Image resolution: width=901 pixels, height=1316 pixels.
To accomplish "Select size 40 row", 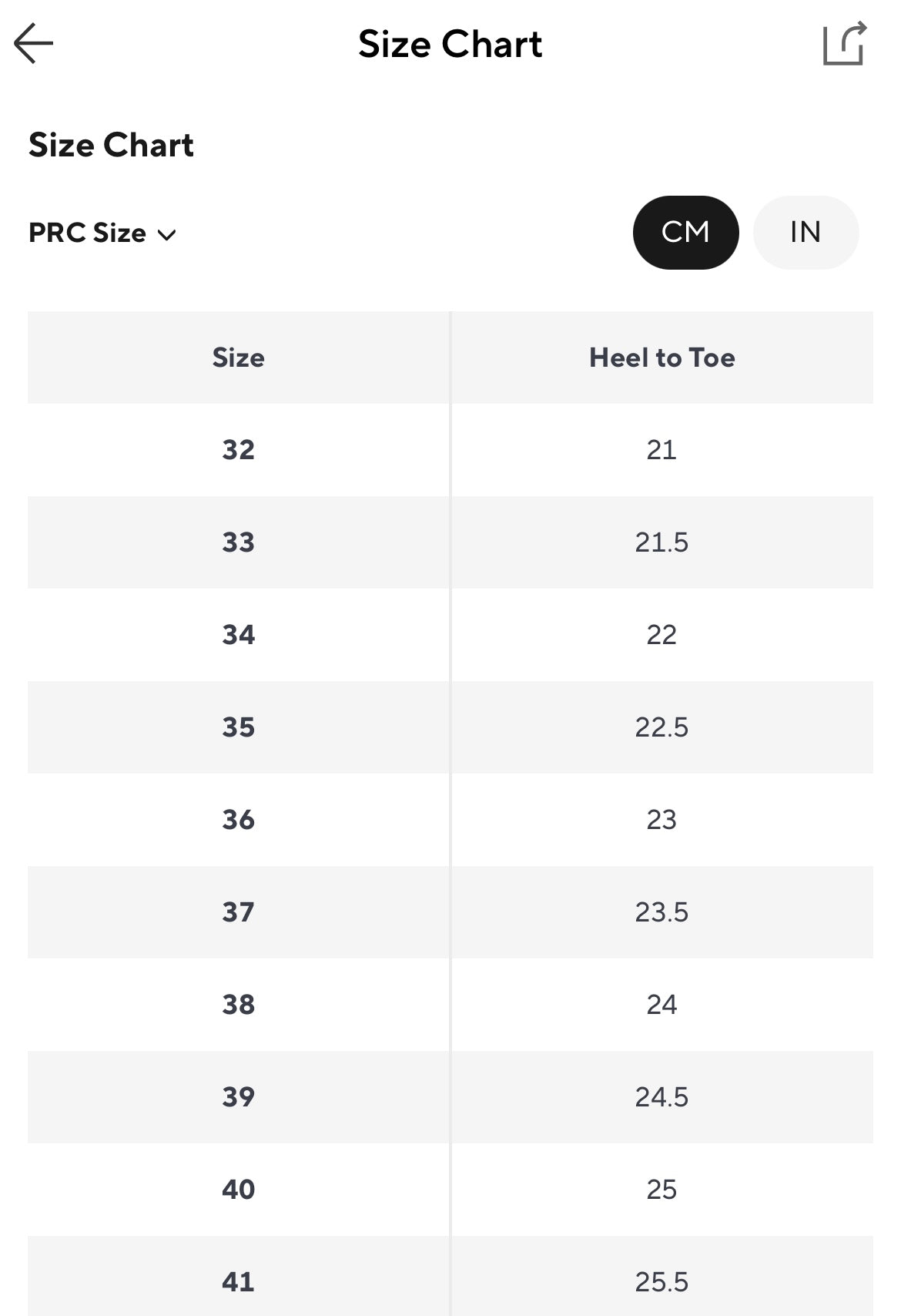I will (x=239, y=1190).
